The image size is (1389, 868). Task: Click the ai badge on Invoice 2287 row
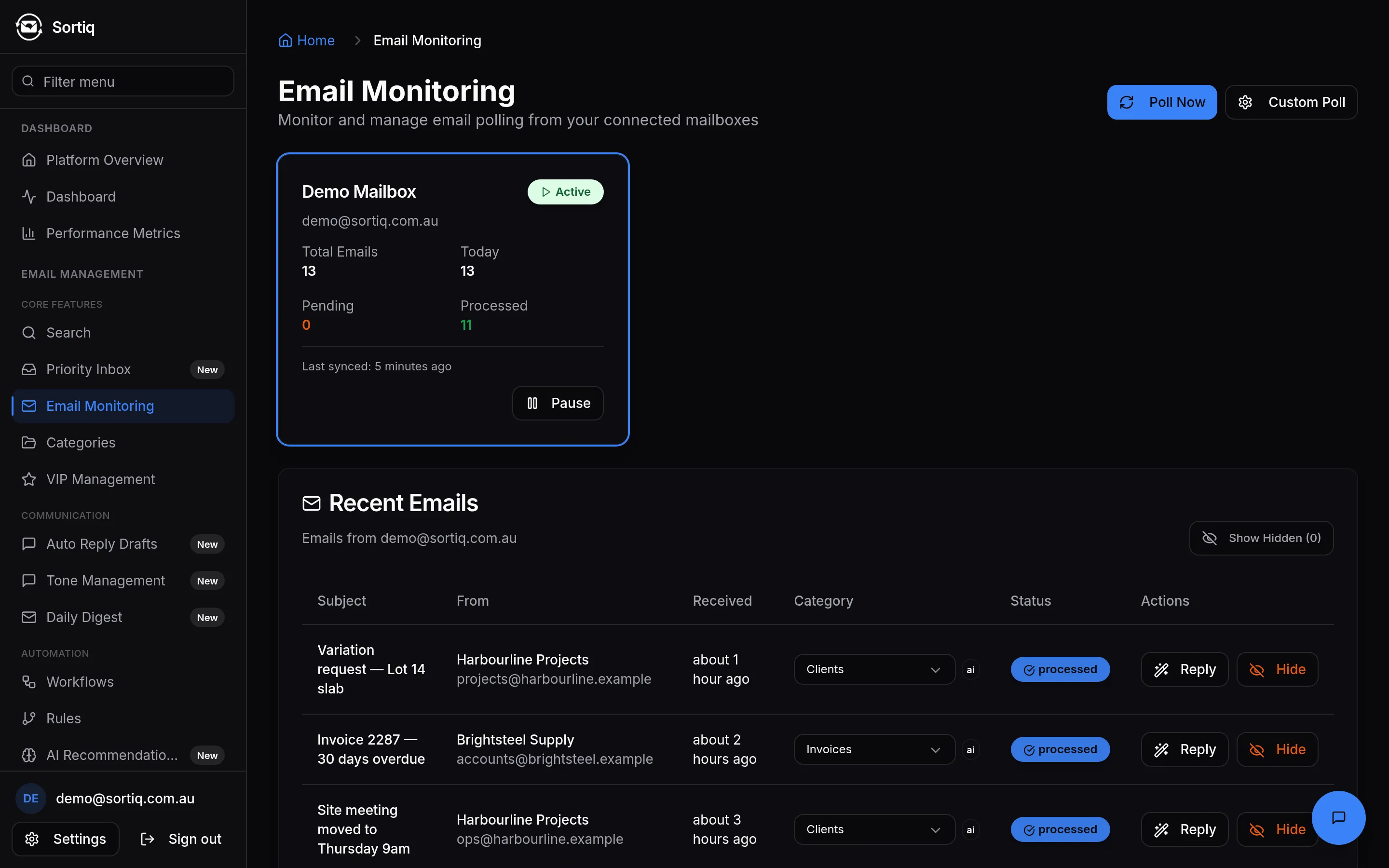click(970, 749)
